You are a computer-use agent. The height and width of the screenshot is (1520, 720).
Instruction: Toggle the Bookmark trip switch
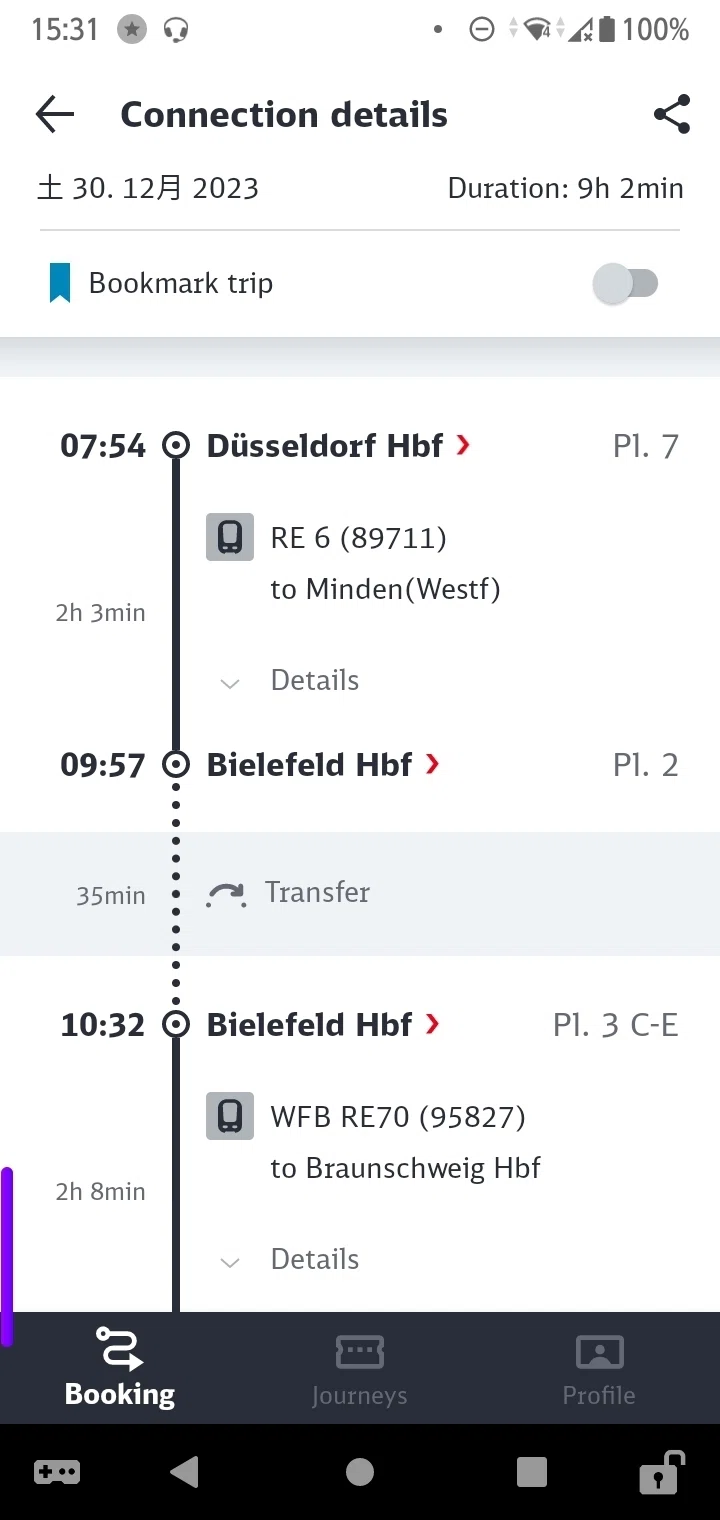pos(625,284)
